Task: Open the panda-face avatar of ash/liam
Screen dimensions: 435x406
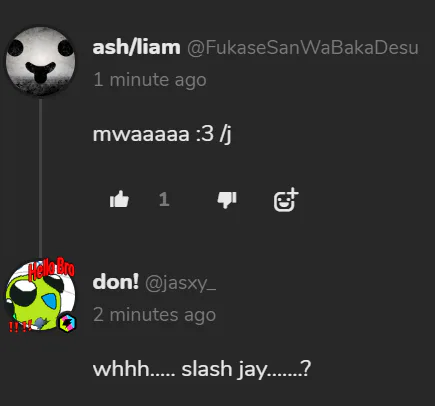Action: pyautogui.click(x=41, y=61)
